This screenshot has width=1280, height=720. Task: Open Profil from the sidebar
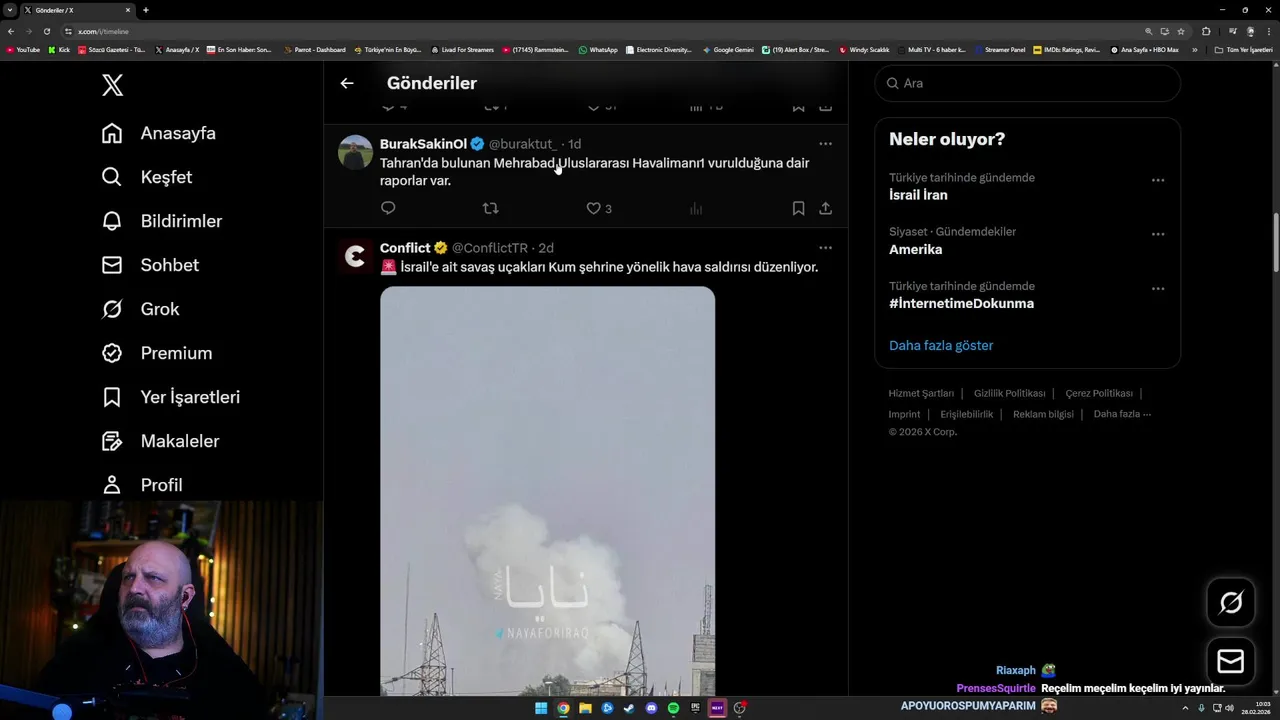click(142, 485)
